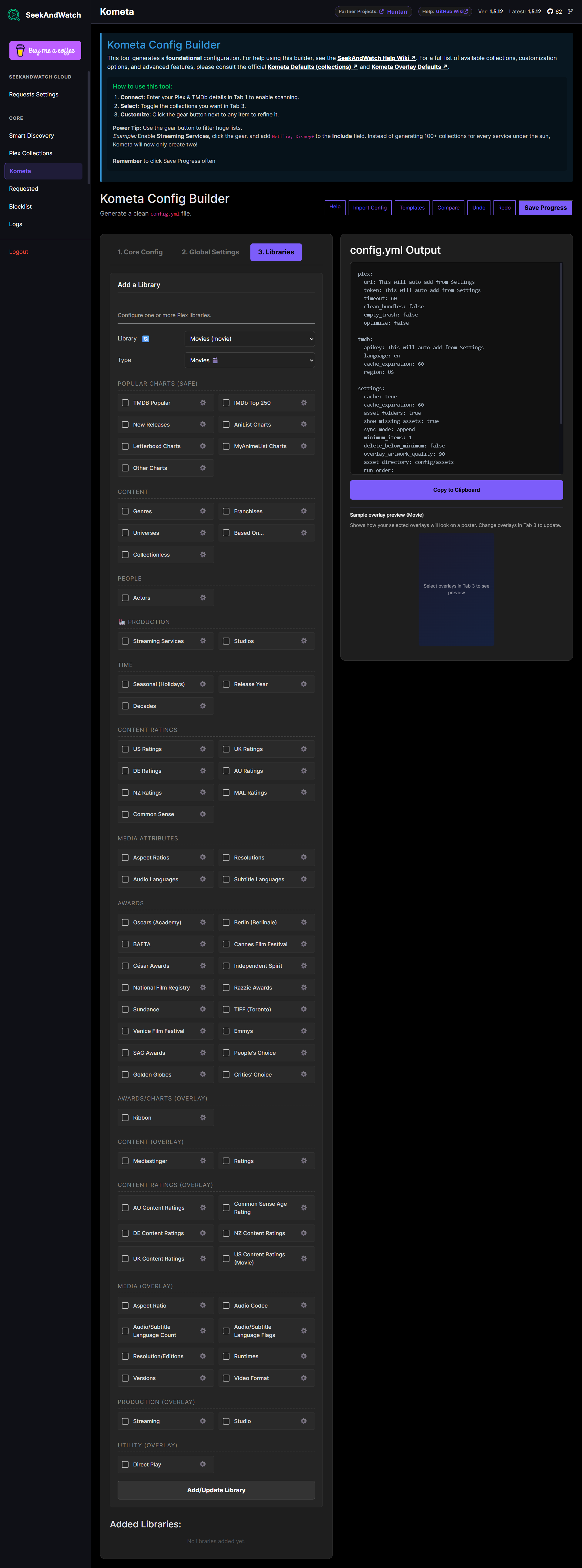Switch to the 1. Core Config tab

click(x=140, y=252)
